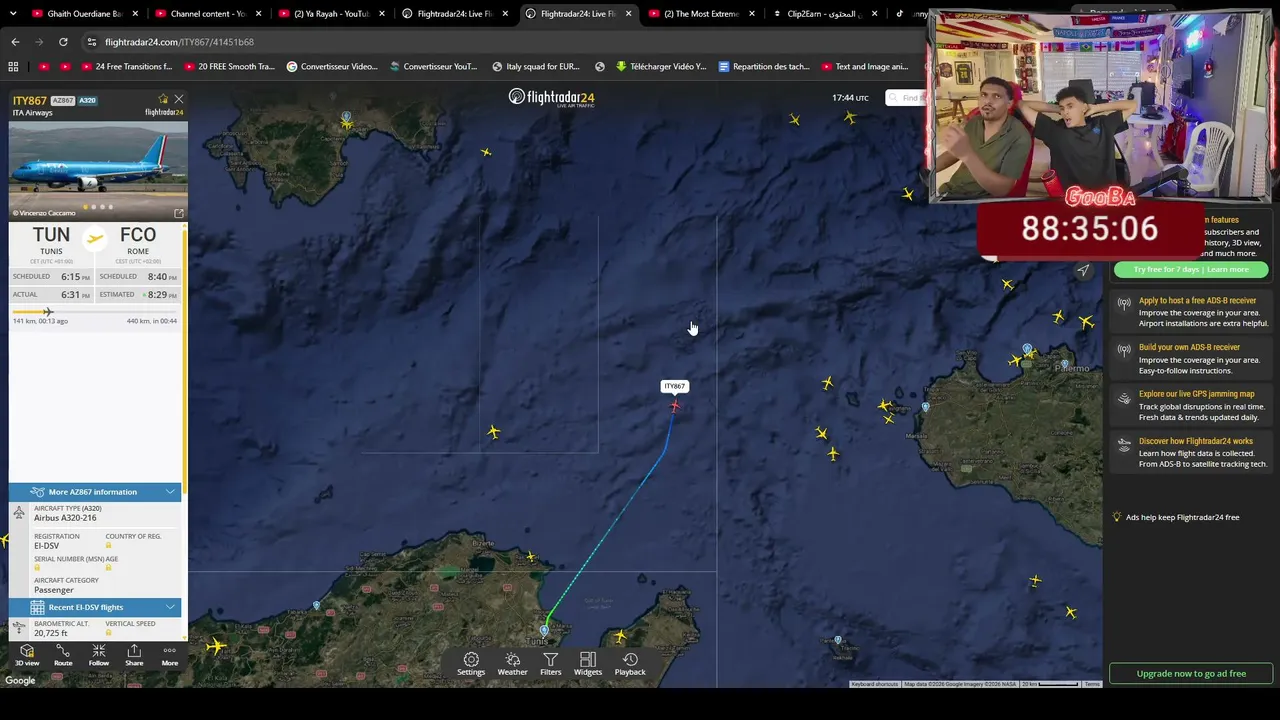Screen dimensions: 1280x720
Task: Click the Airbus A320-216 aircraft type
Action: click(65, 518)
